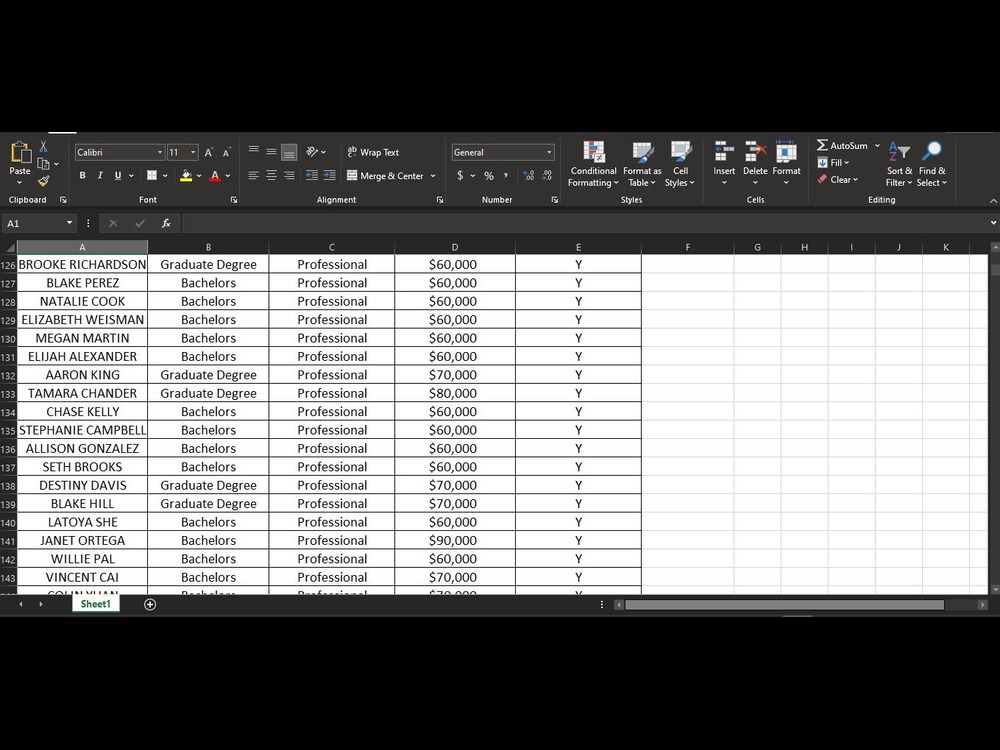This screenshot has height=750, width=1000.
Task: Apply the Borders icon
Action: coord(152,175)
